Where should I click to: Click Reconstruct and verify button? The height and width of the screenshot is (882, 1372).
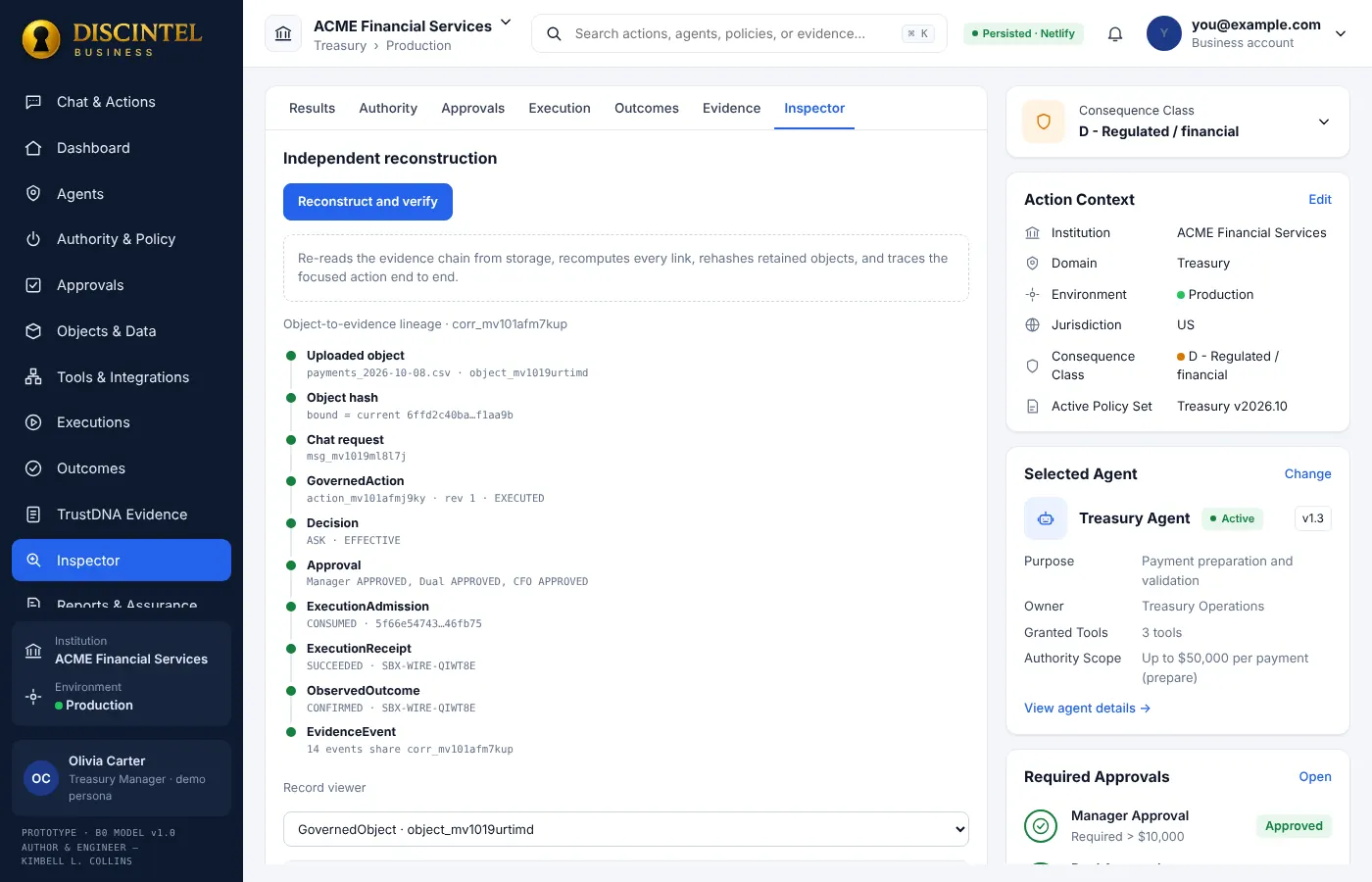[x=367, y=202]
